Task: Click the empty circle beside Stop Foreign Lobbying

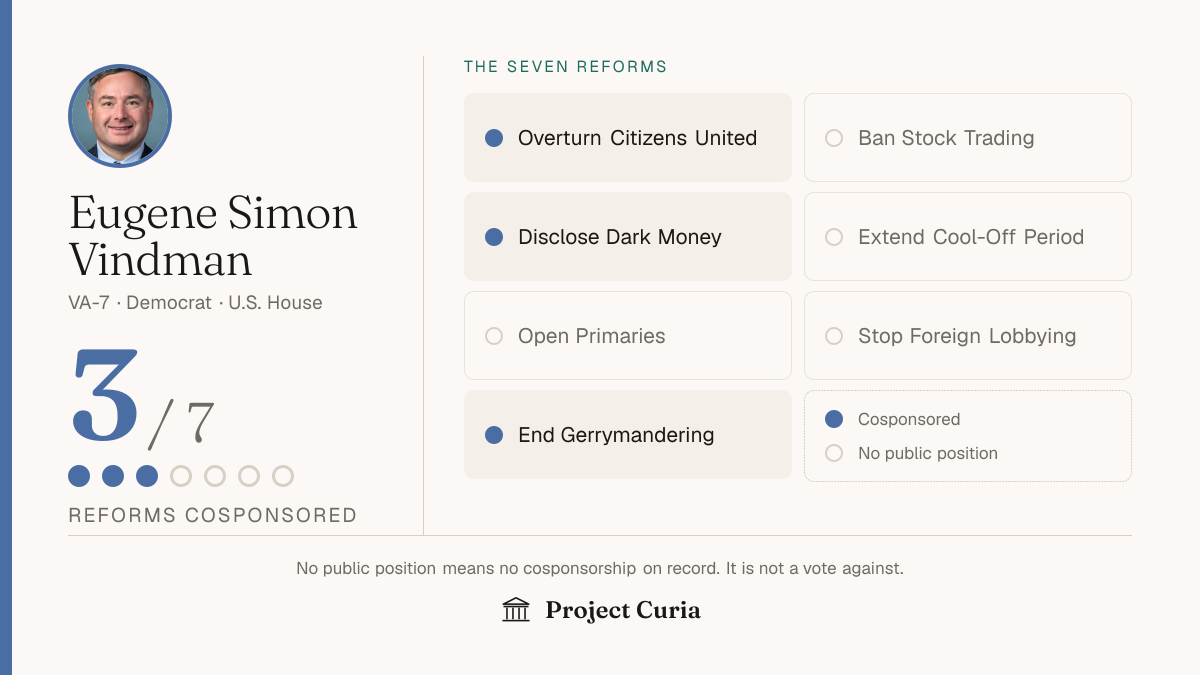Action: [x=834, y=336]
